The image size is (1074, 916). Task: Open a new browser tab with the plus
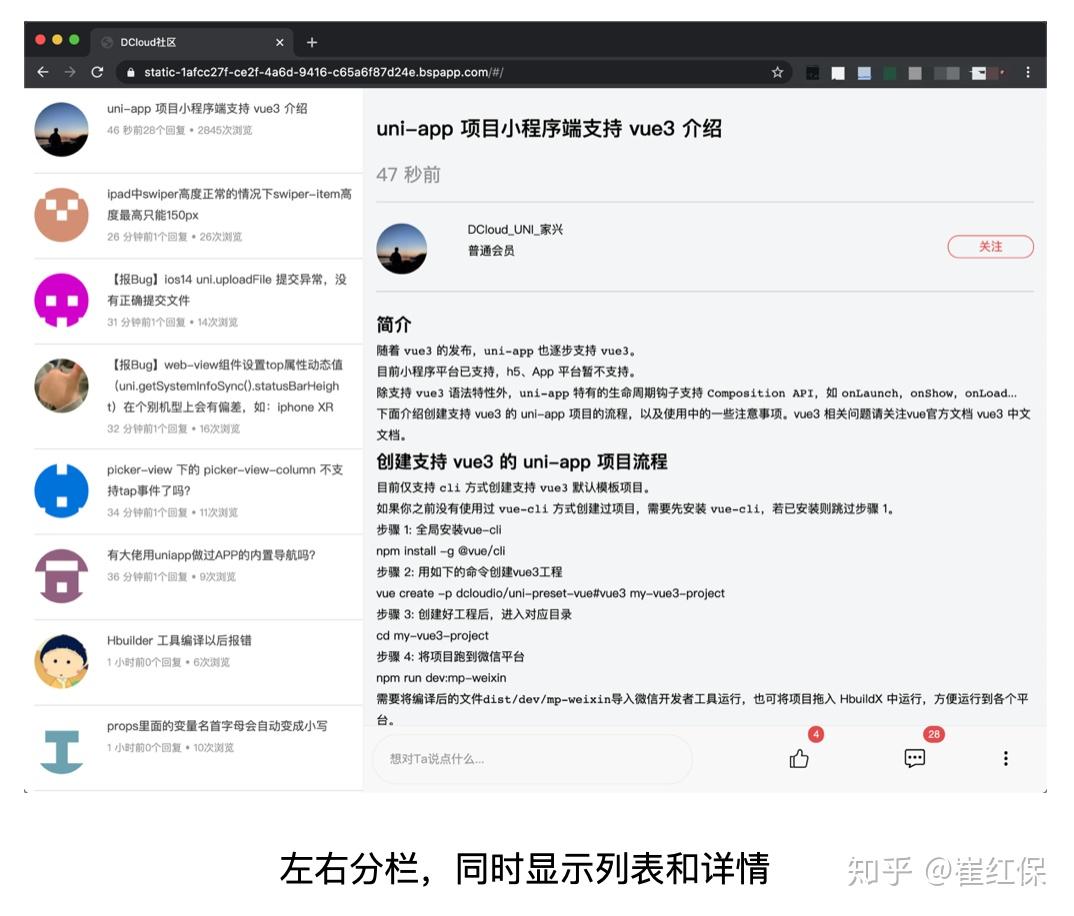click(x=311, y=41)
